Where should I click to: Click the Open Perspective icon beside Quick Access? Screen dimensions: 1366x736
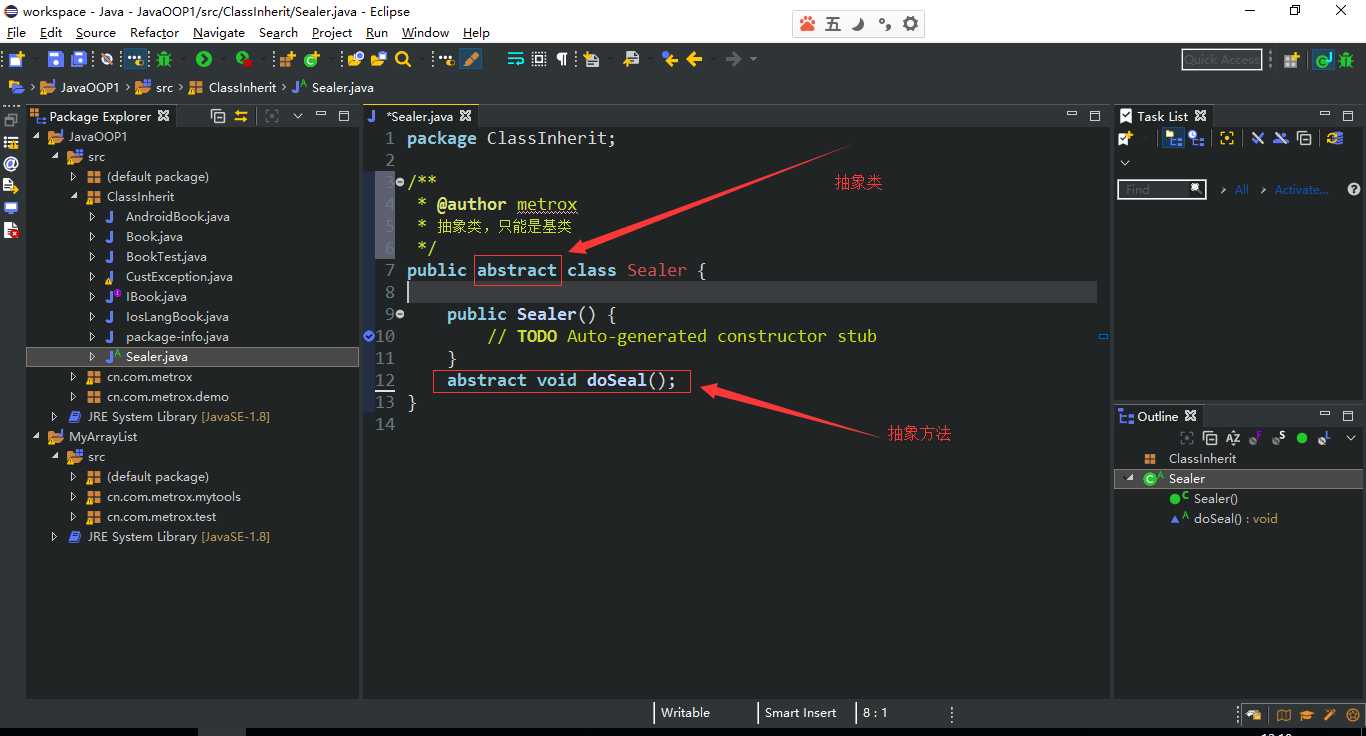(1292, 60)
